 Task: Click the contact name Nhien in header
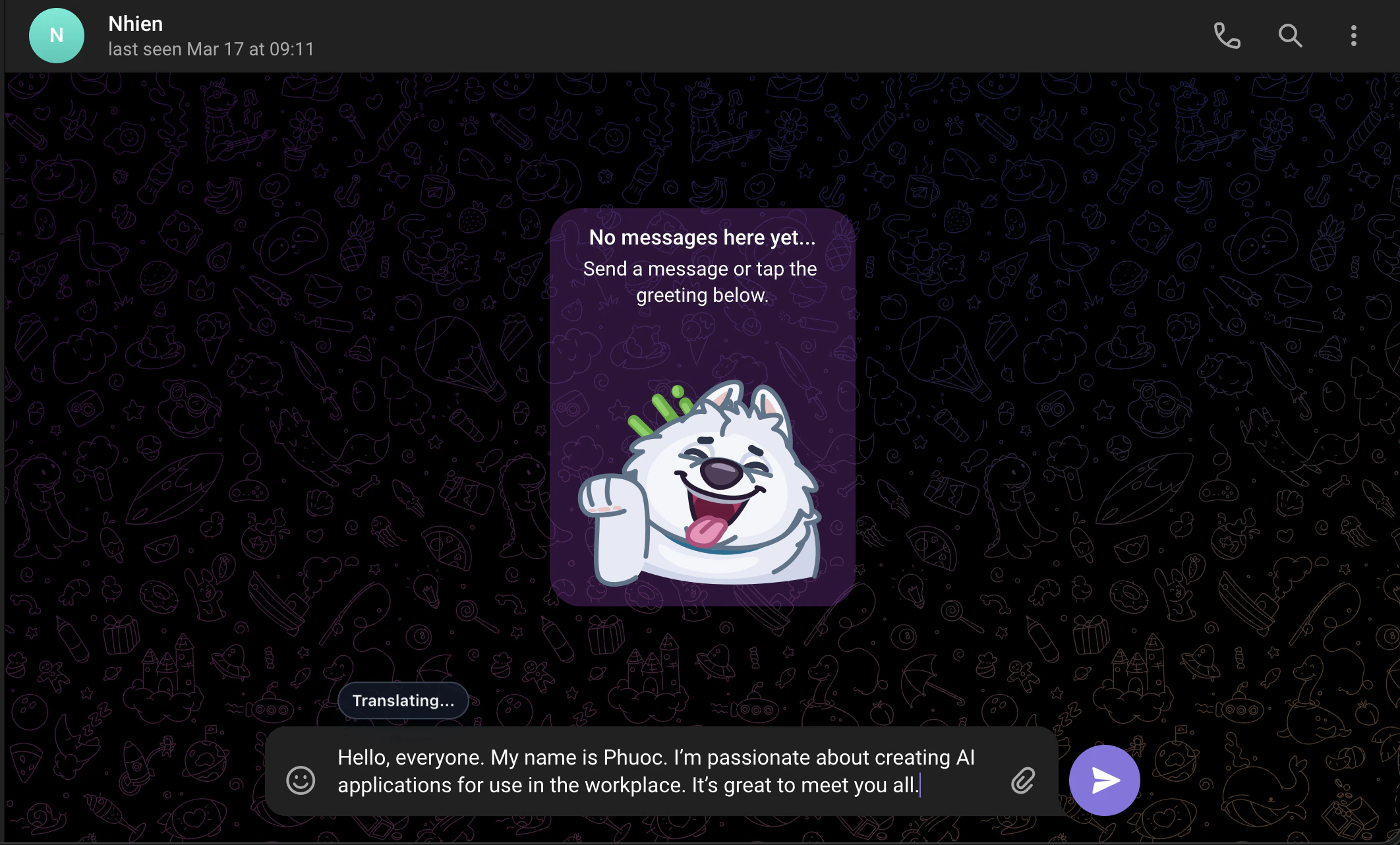coord(135,24)
